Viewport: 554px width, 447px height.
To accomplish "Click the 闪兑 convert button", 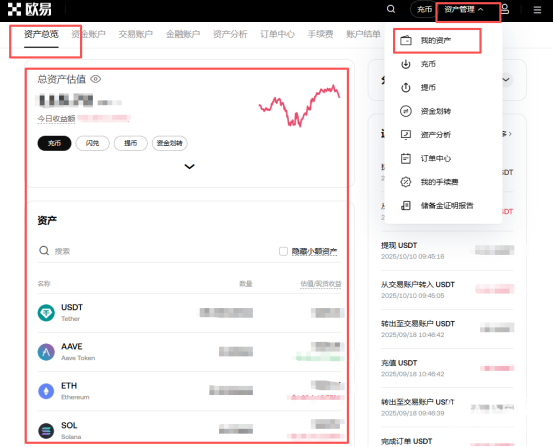I will click(x=93, y=143).
